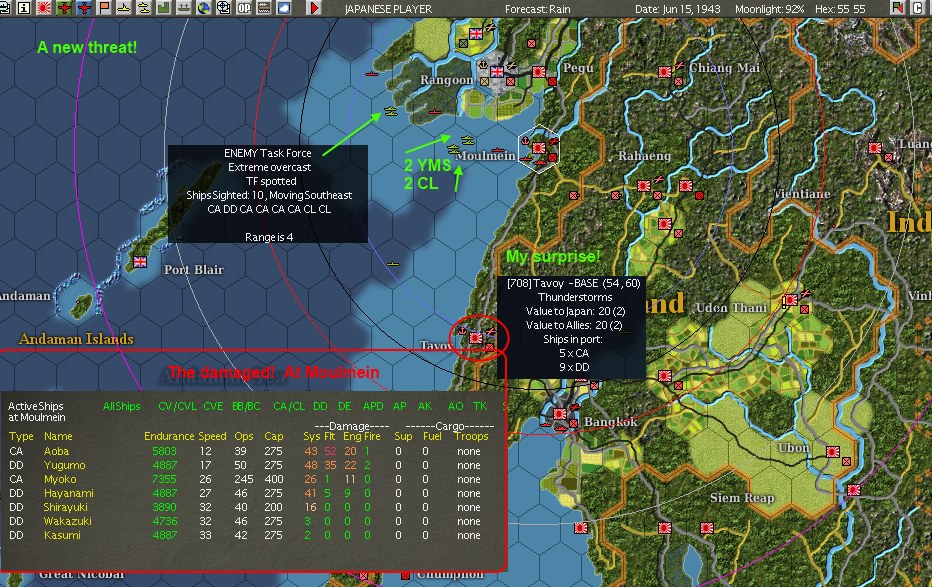Click Myoko's endurance value 7355
This screenshot has height=587, width=932.
pyautogui.click(x=165, y=479)
